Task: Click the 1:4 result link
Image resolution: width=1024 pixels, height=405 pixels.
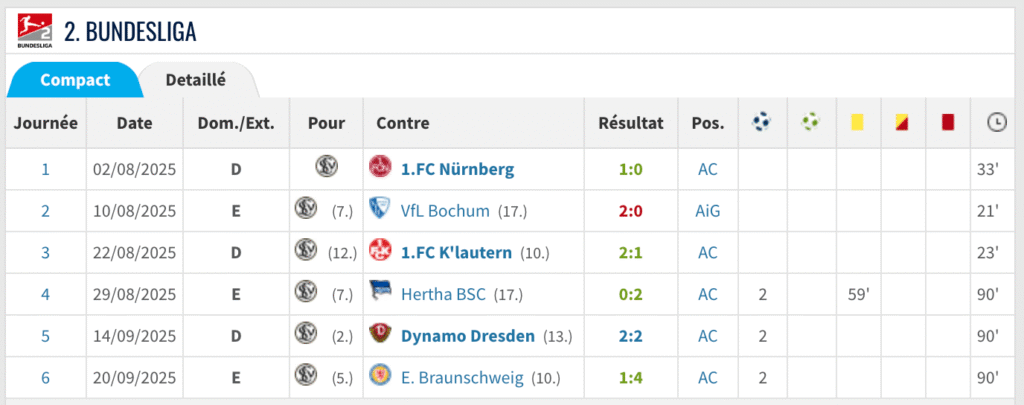Action: tap(630, 377)
